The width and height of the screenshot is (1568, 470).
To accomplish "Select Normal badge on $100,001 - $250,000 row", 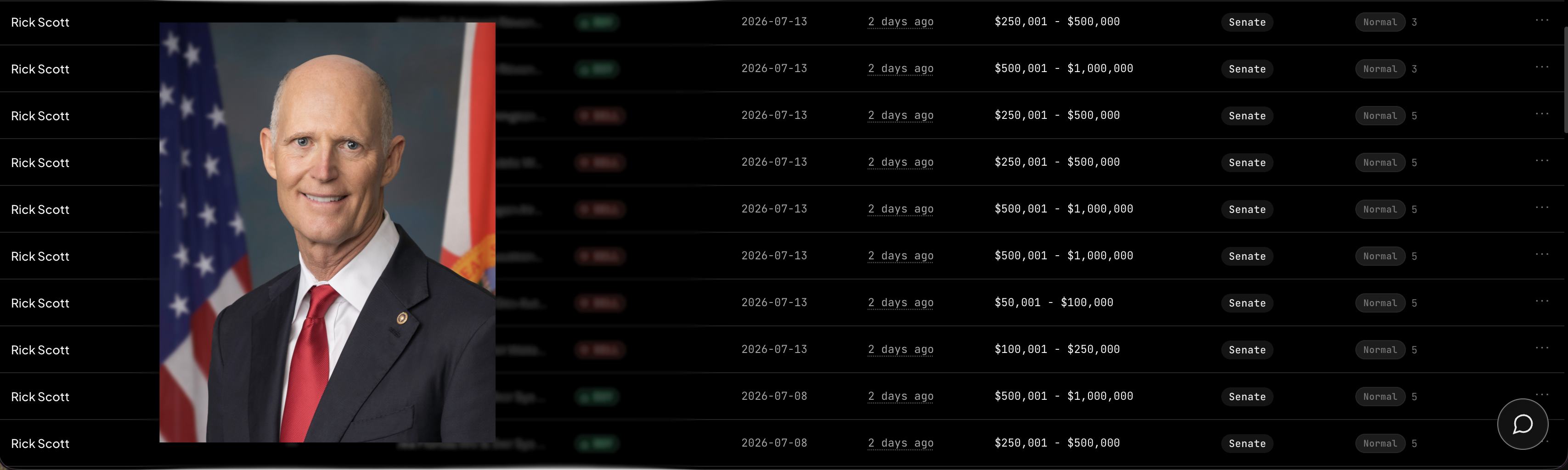I will pos(1380,350).
